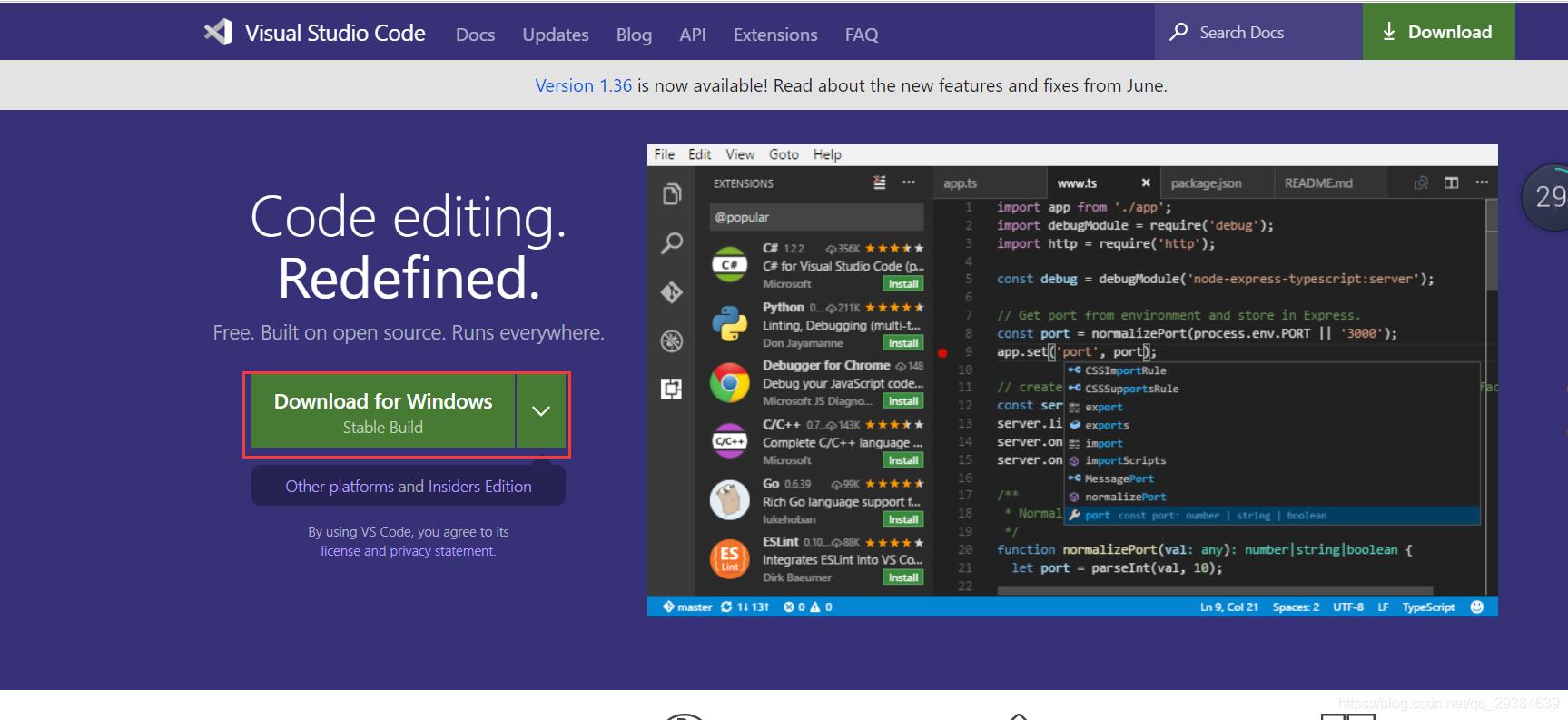Click the C# extension icon
The width and height of the screenshot is (1568, 720).
pos(729,265)
